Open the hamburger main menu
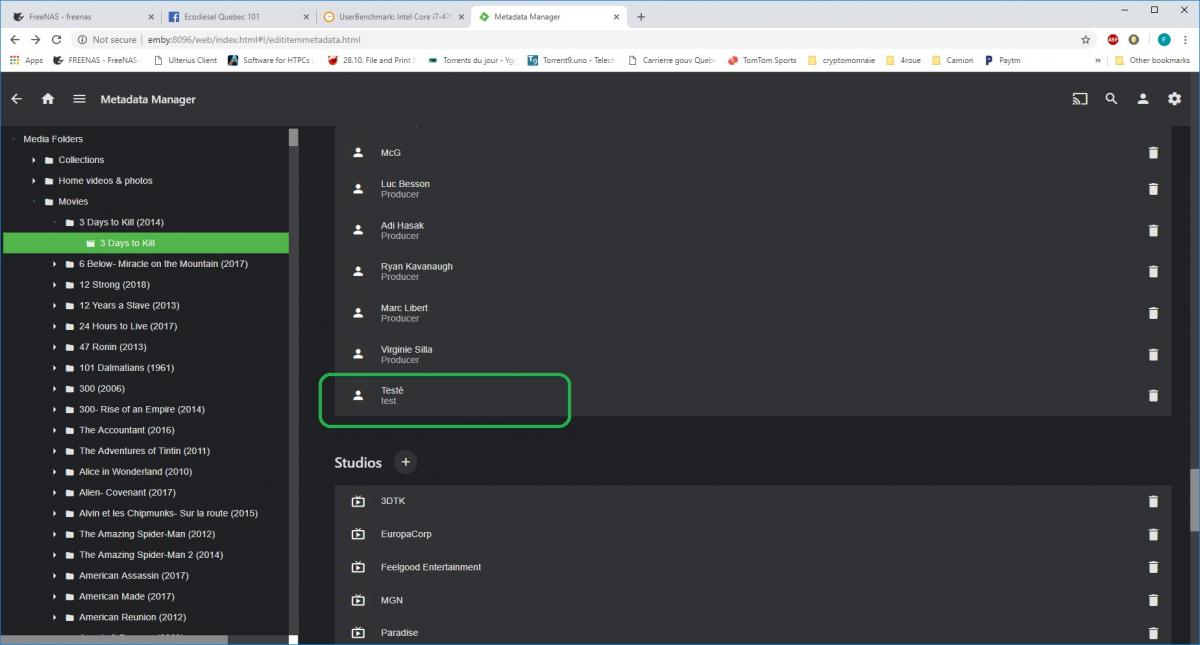 79,99
